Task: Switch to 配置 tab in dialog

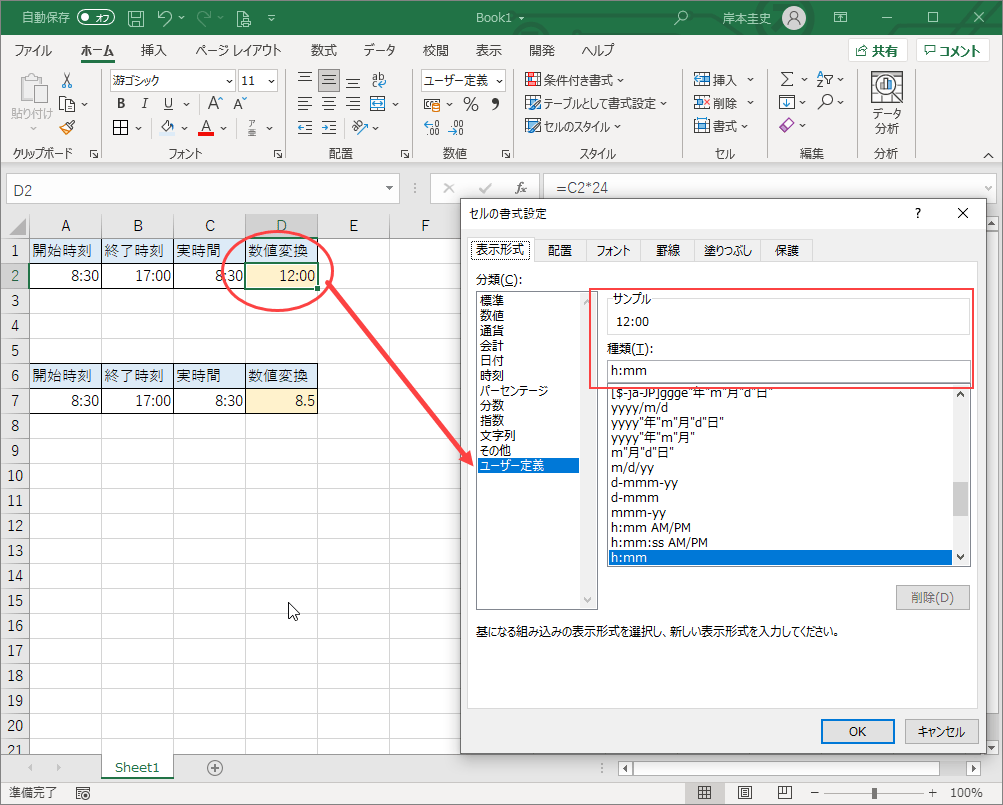Action: click(x=560, y=250)
